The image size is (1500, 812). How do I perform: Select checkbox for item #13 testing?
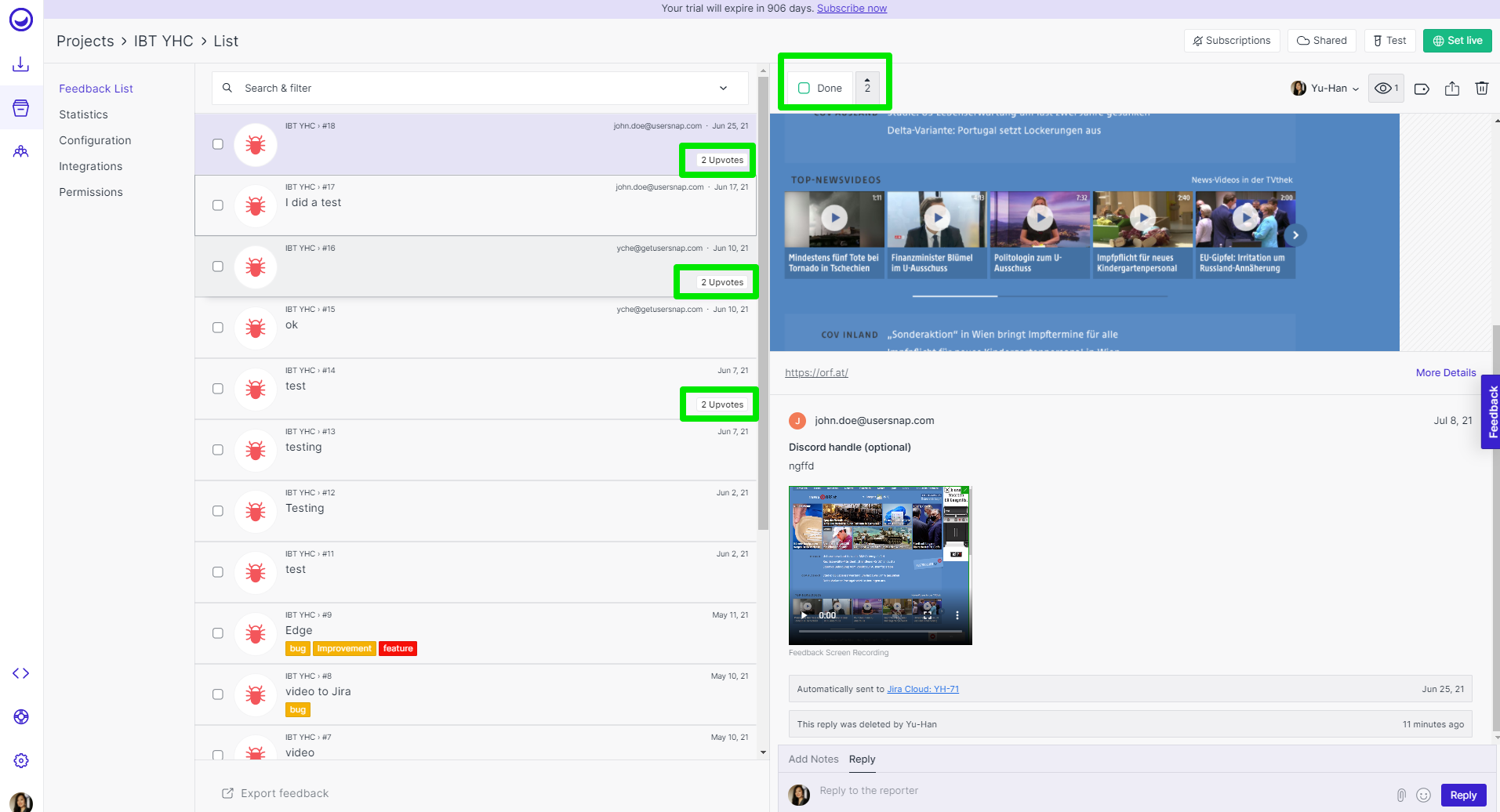point(218,450)
